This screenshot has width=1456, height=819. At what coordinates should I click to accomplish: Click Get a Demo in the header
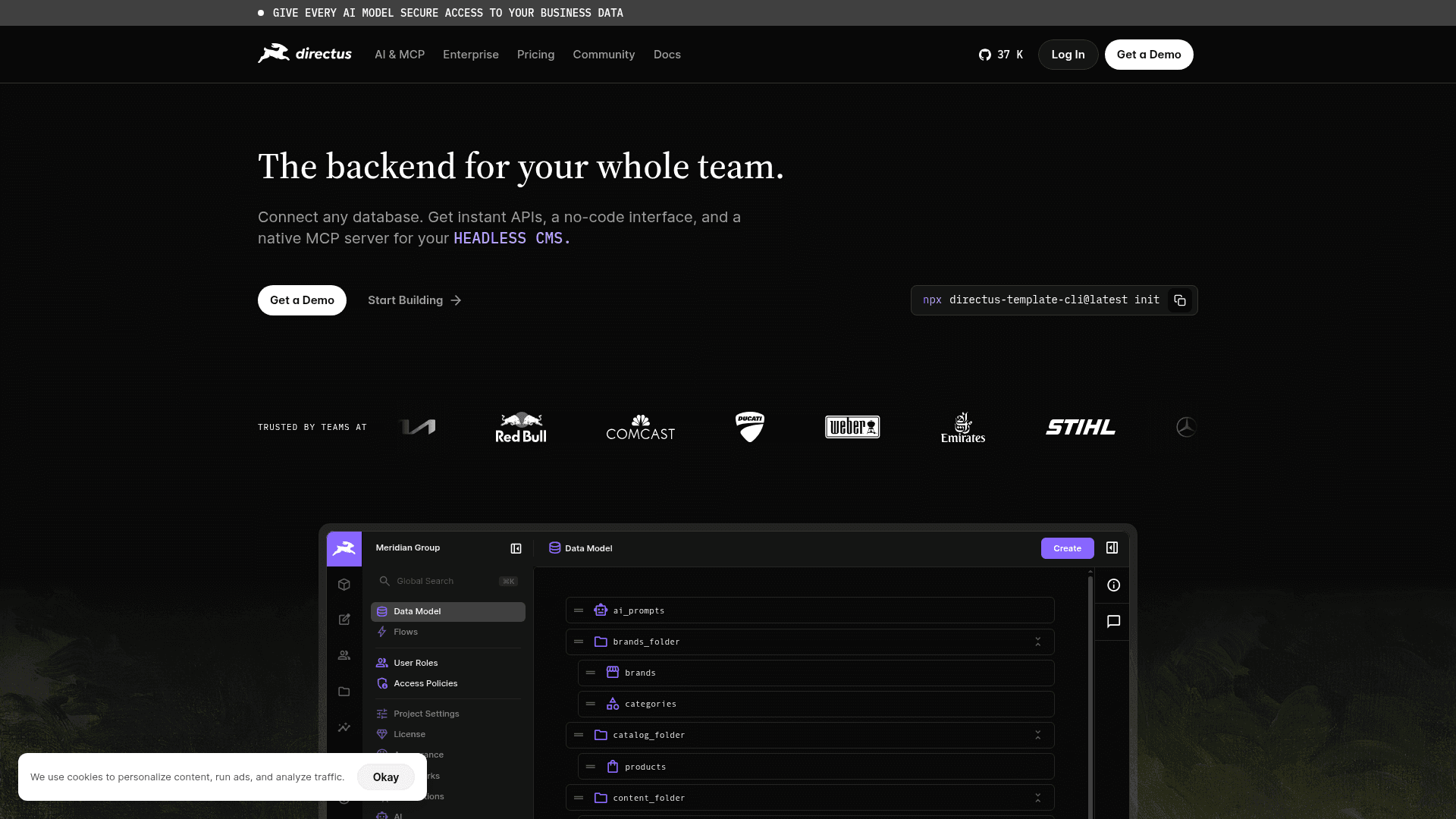tap(1149, 55)
